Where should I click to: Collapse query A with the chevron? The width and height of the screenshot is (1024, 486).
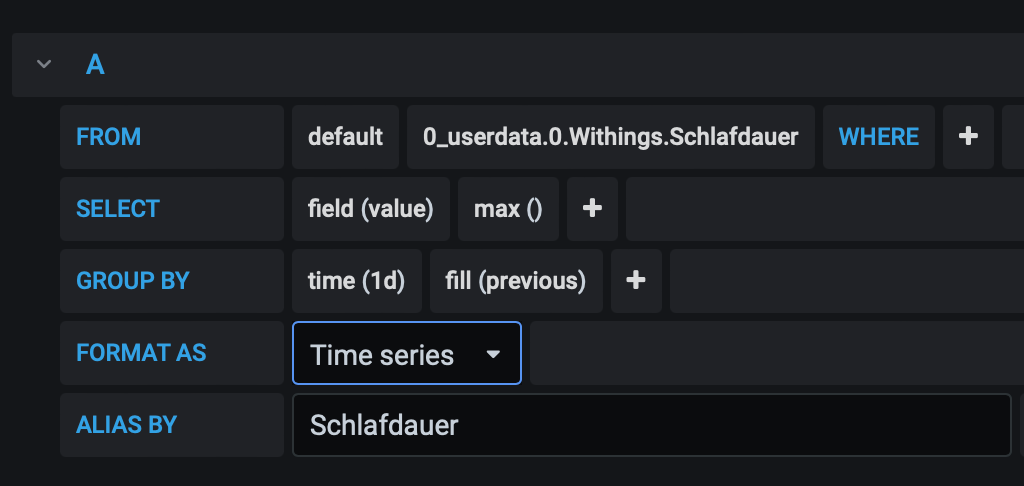[44, 64]
